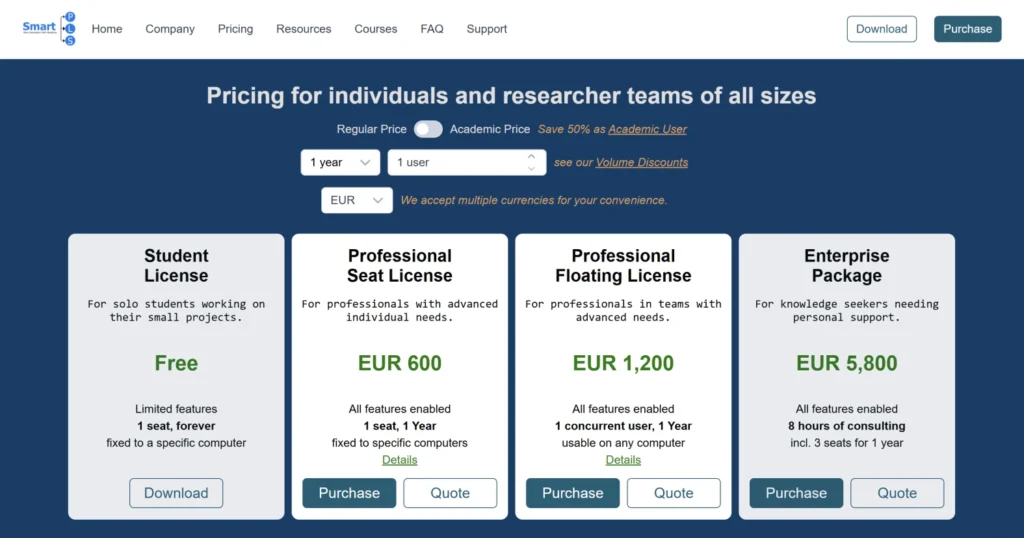Click the 'EUR 5,800' price text

point(846,363)
